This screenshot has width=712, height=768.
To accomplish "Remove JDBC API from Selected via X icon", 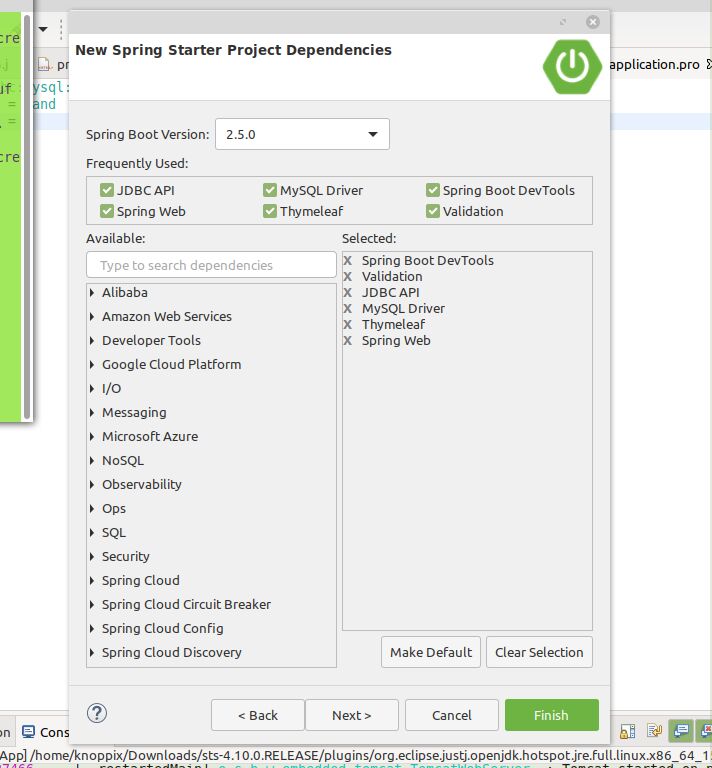I will click(348, 293).
